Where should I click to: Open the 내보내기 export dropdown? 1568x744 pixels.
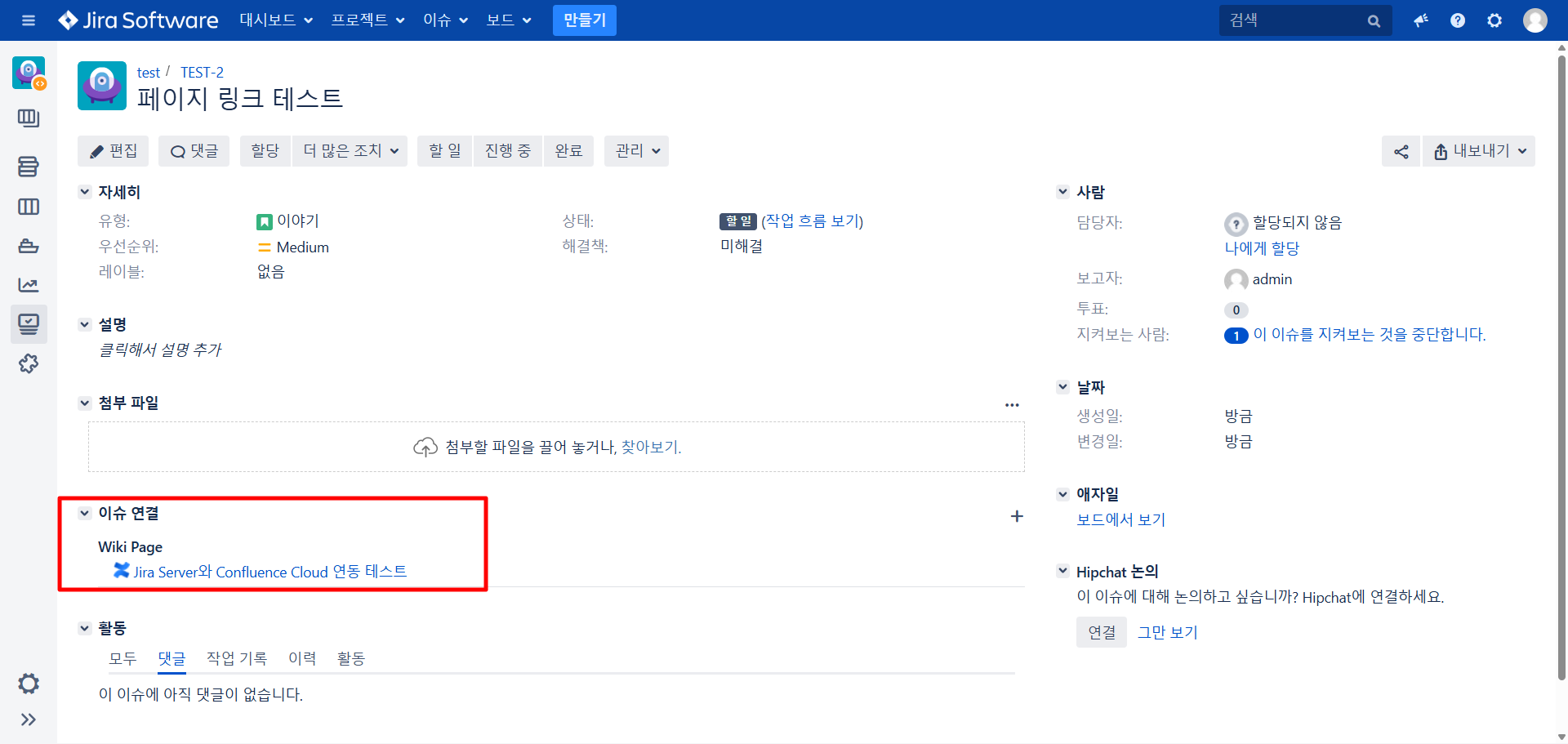pyautogui.click(x=1479, y=151)
